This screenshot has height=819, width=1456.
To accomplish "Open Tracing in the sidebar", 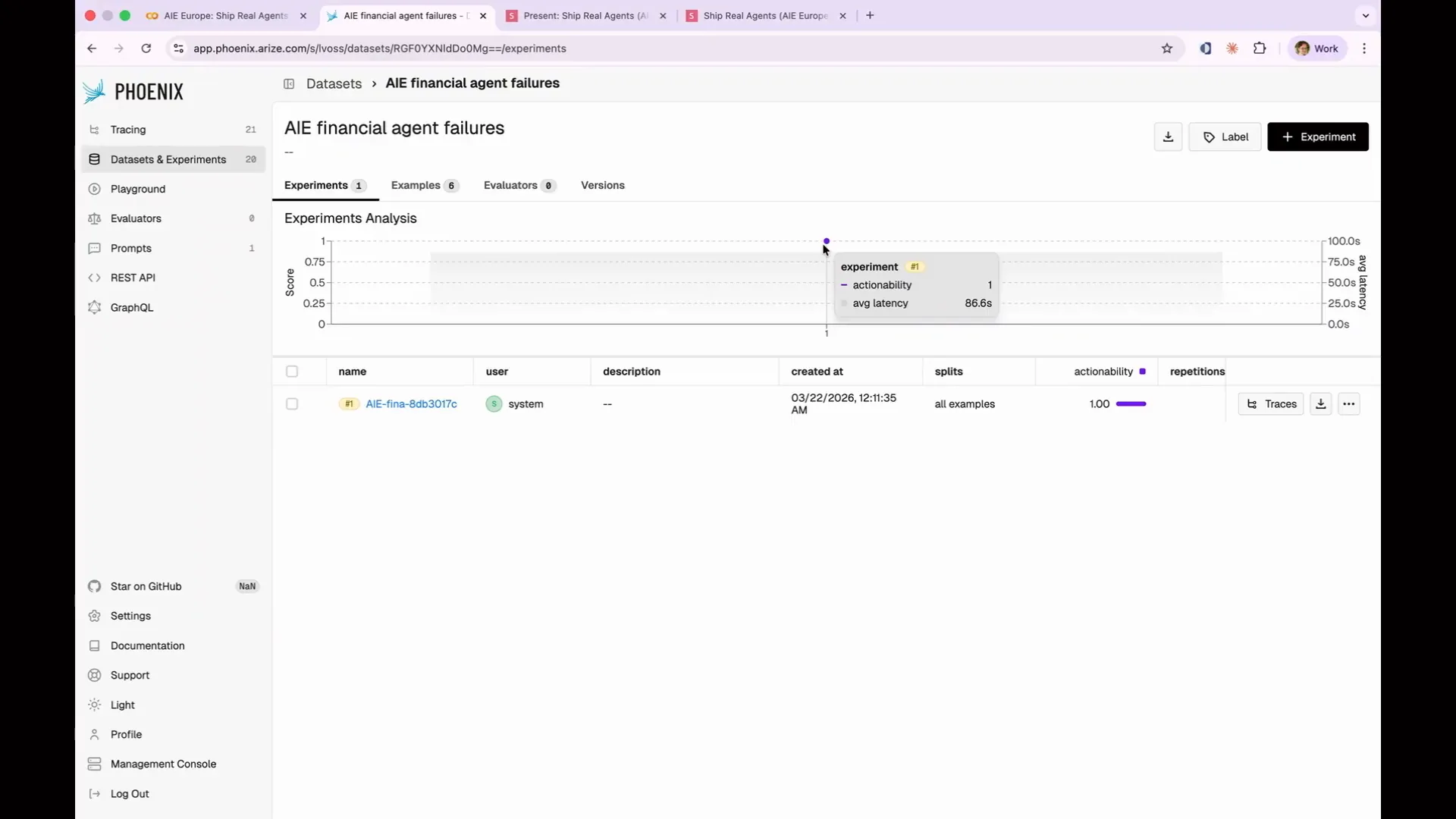I will pos(173,130).
